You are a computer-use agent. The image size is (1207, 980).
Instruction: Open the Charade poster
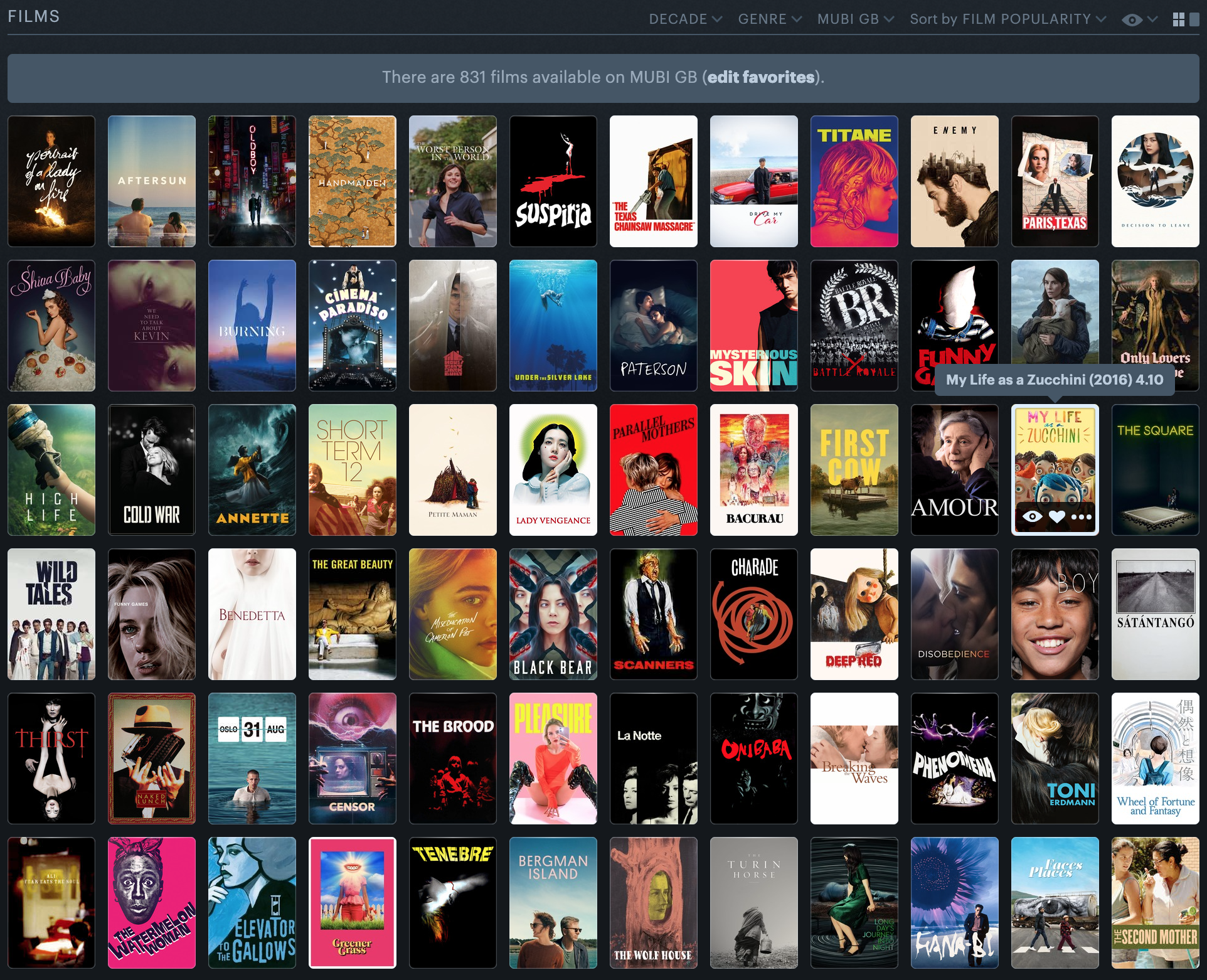[754, 614]
